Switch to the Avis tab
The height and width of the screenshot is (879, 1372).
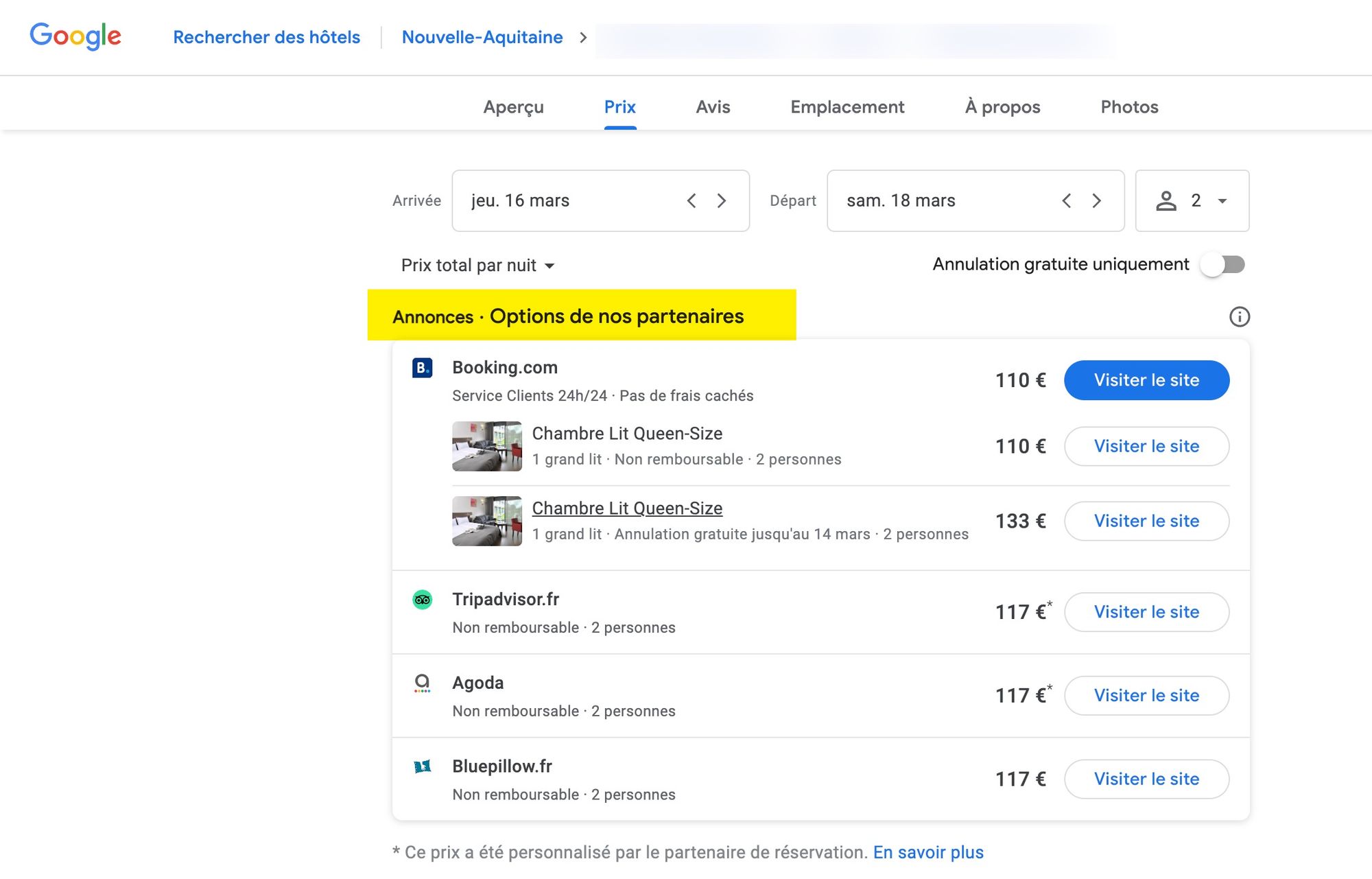(x=713, y=107)
